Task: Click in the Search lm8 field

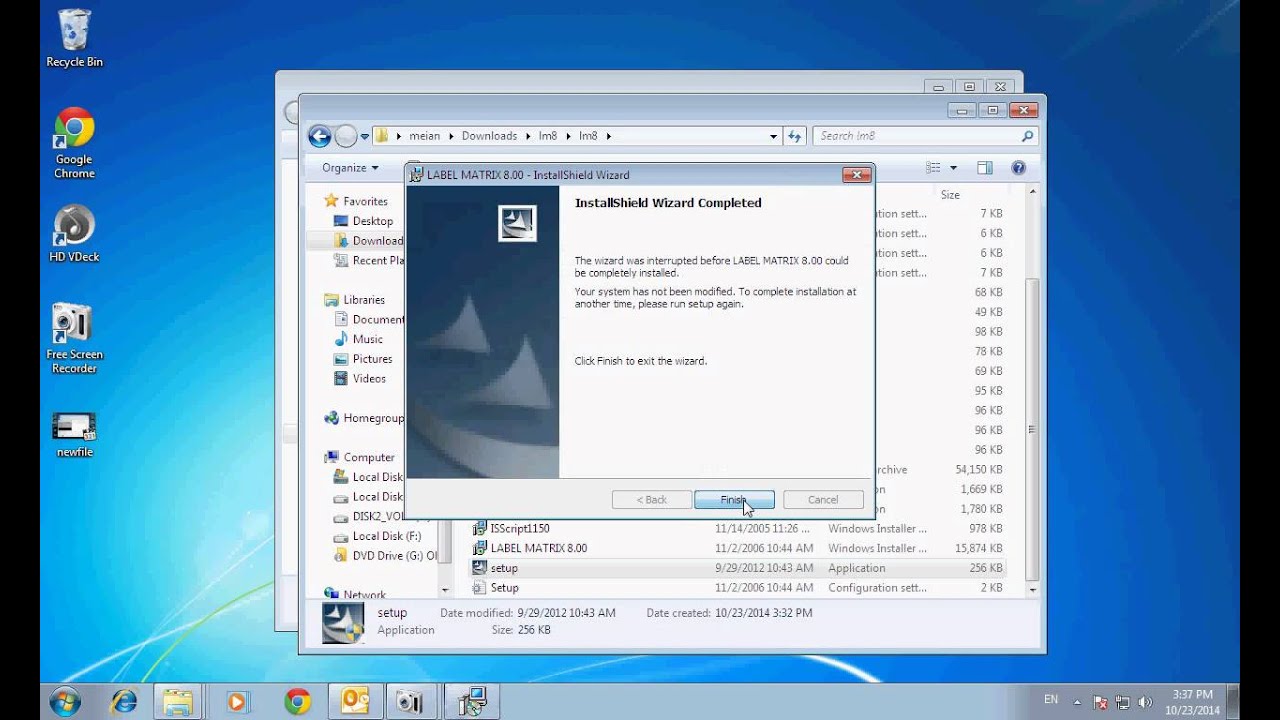Action: click(x=915, y=136)
